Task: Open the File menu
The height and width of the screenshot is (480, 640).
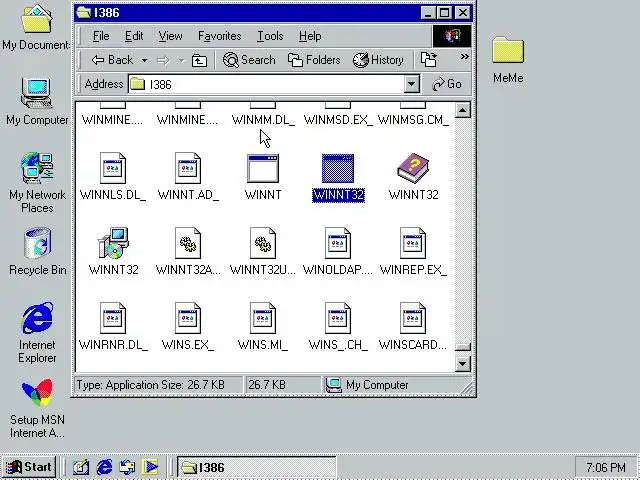Action: (x=101, y=36)
